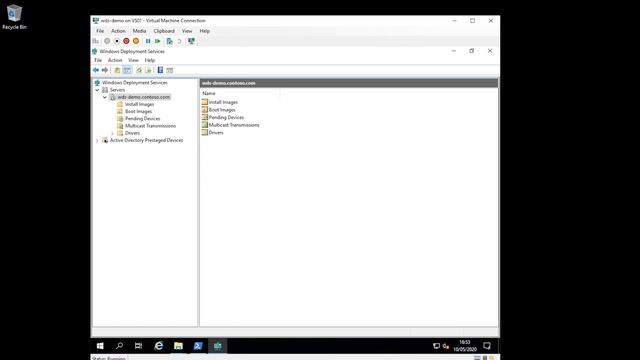Launch Internet Explorer from taskbar
Image resolution: width=640 pixels, height=360 pixels.
coord(158,346)
